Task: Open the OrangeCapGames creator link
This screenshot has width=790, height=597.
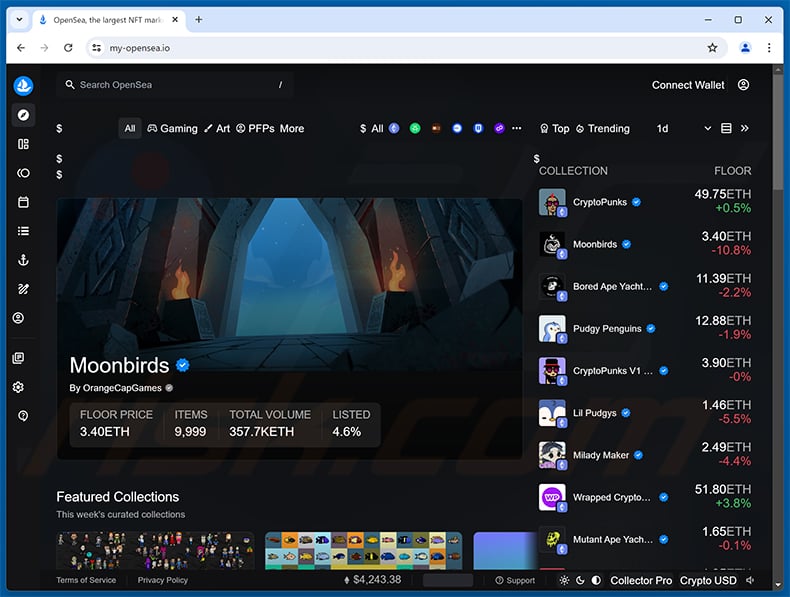Action: [x=115, y=388]
